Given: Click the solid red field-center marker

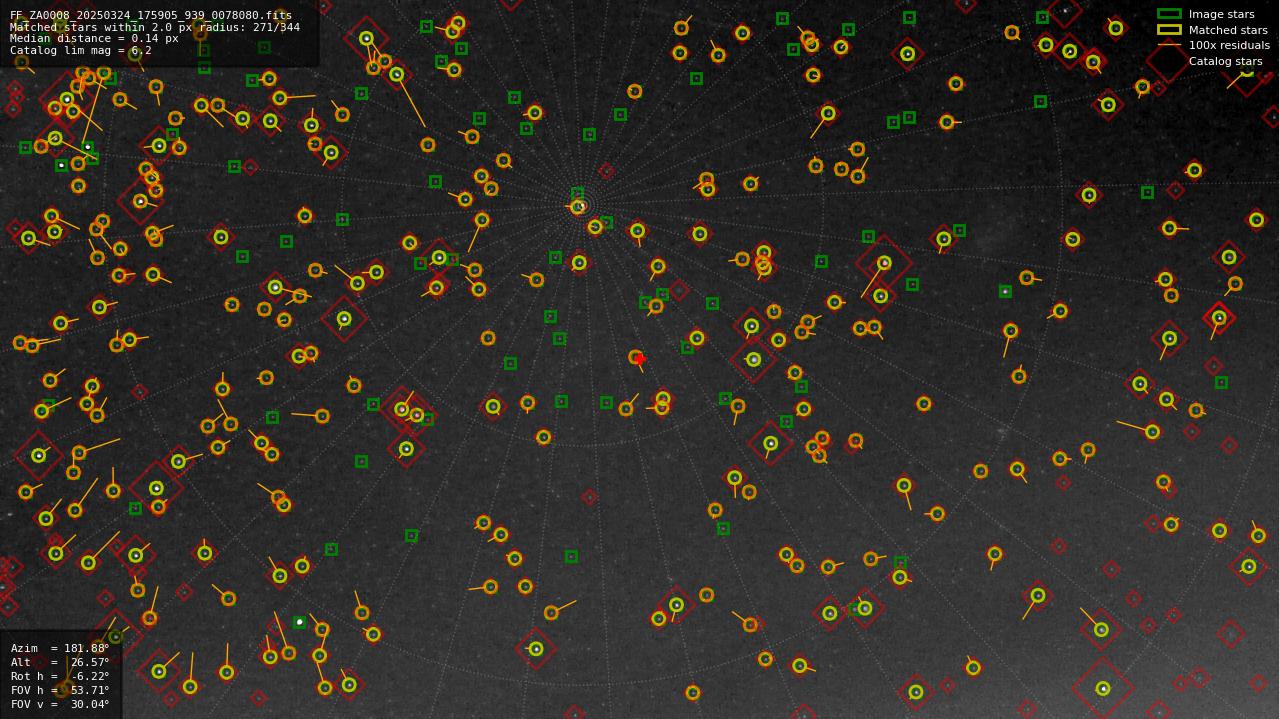Looking at the screenshot, I should point(640,359).
